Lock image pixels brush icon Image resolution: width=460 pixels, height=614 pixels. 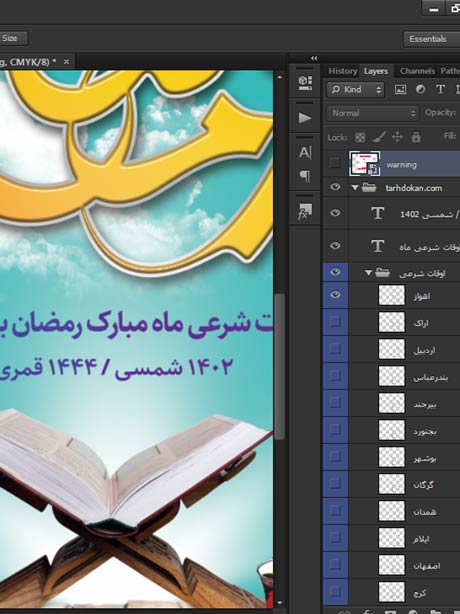(379, 137)
